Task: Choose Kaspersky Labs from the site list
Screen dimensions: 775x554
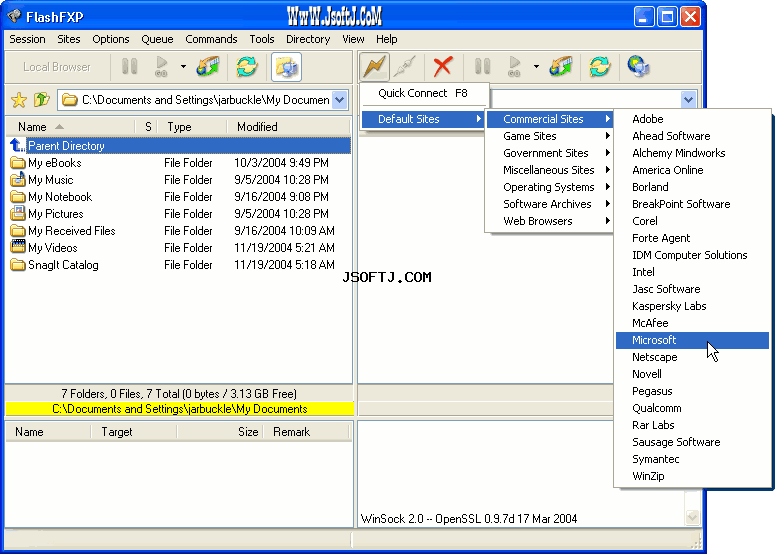Action: click(x=692, y=306)
